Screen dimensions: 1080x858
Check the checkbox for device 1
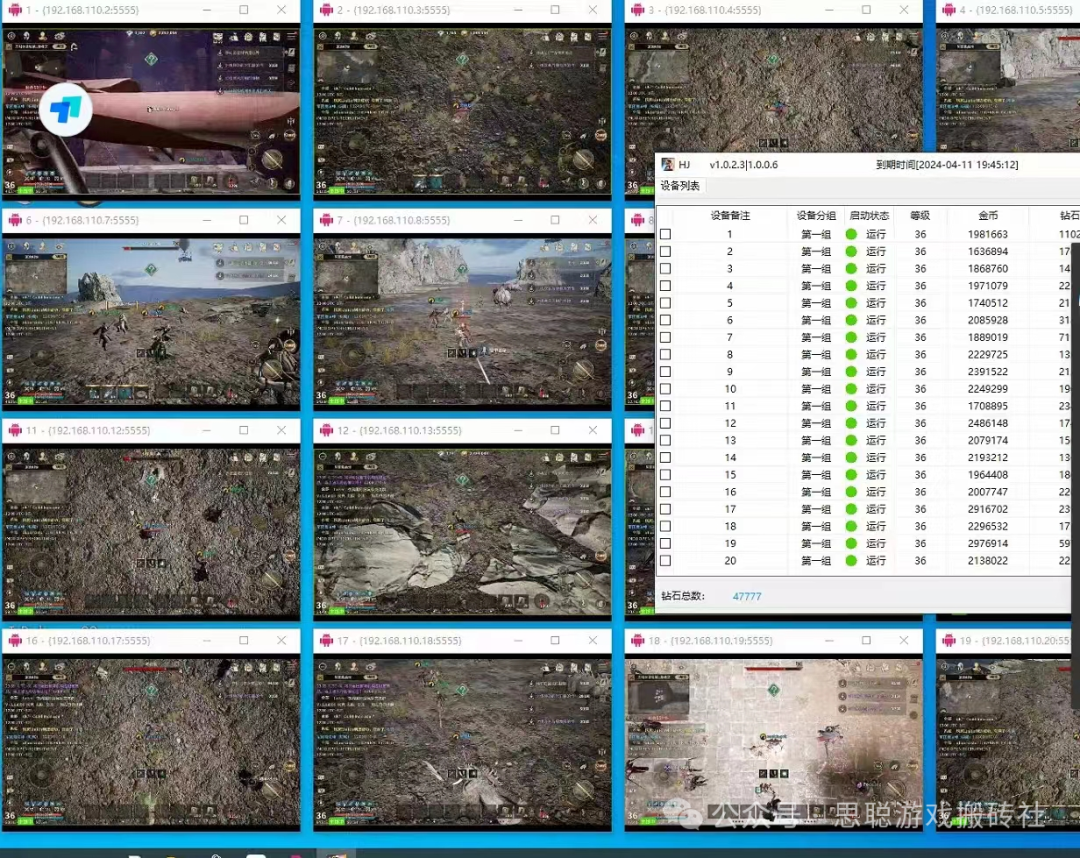pyautogui.click(x=665, y=235)
